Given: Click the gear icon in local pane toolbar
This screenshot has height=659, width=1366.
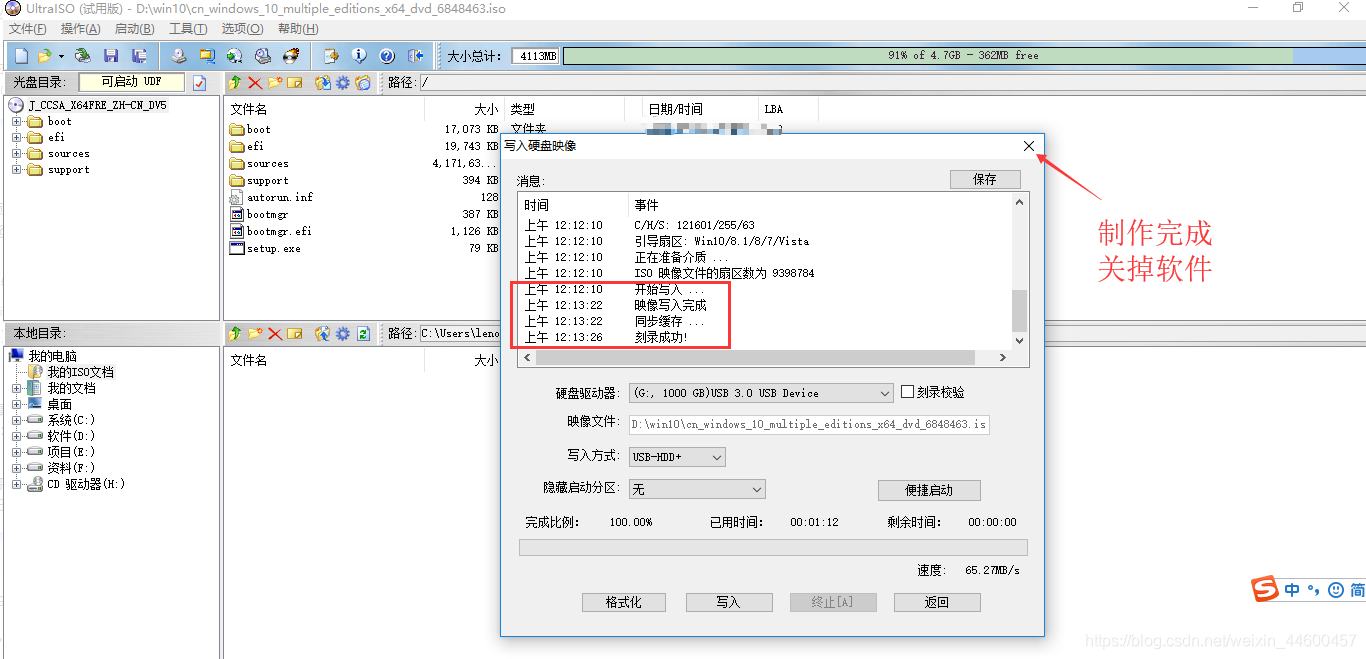Looking at the screenshot, I should pyautogui.click(x=342, y=334).
